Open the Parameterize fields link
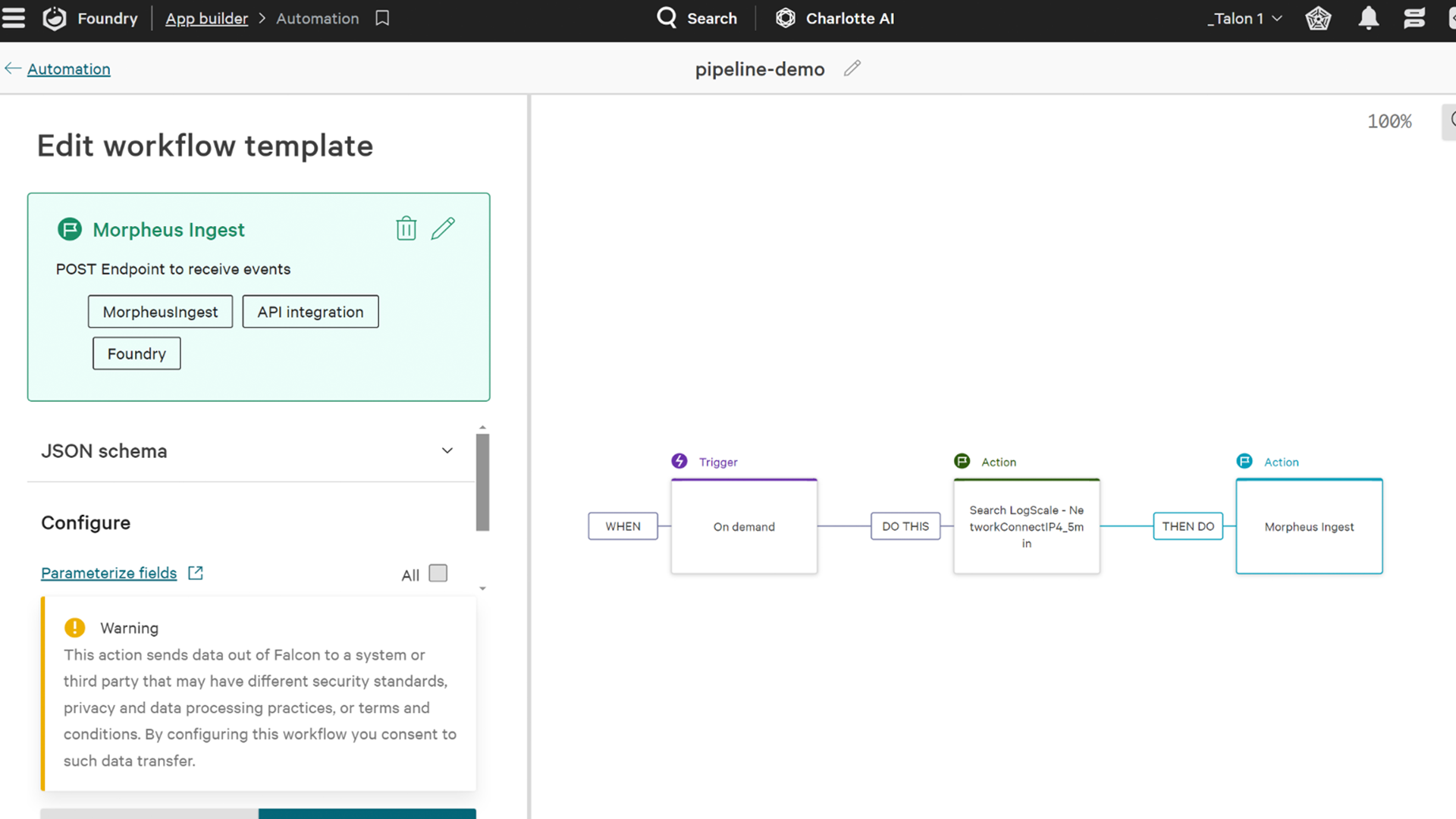Screen dimensions: 1456x819 pos(108,573)
